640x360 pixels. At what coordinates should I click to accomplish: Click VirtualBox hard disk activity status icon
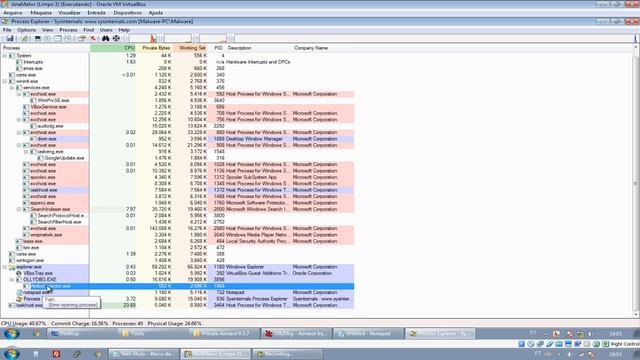pos(521,344)
